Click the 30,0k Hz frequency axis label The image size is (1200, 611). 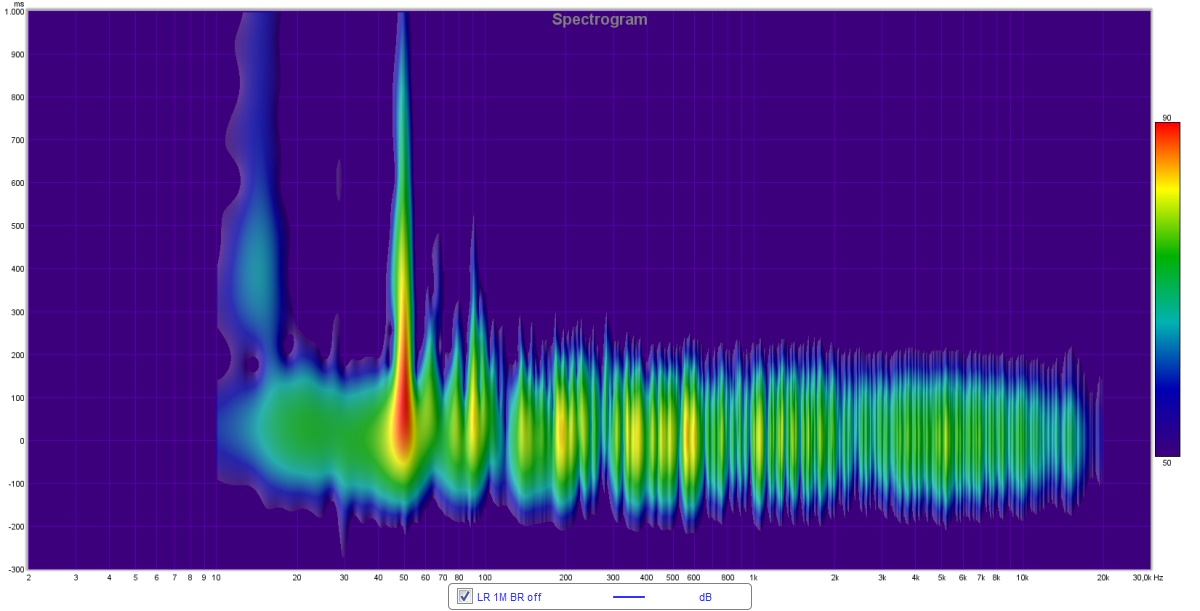pos(1146,578)
